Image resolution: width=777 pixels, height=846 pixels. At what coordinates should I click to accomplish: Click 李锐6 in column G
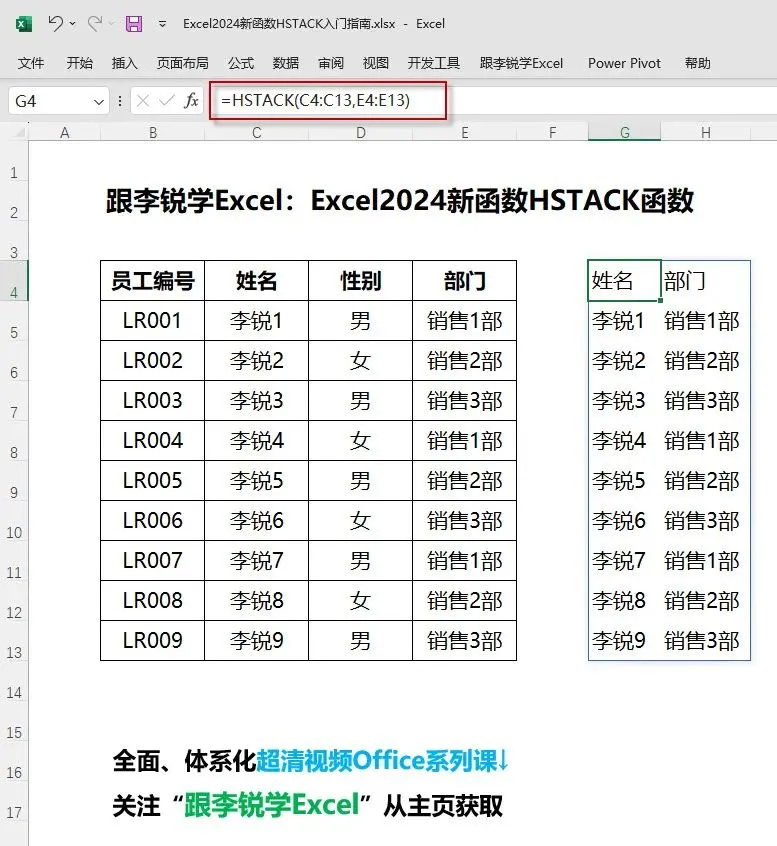[x=624, y=521]
